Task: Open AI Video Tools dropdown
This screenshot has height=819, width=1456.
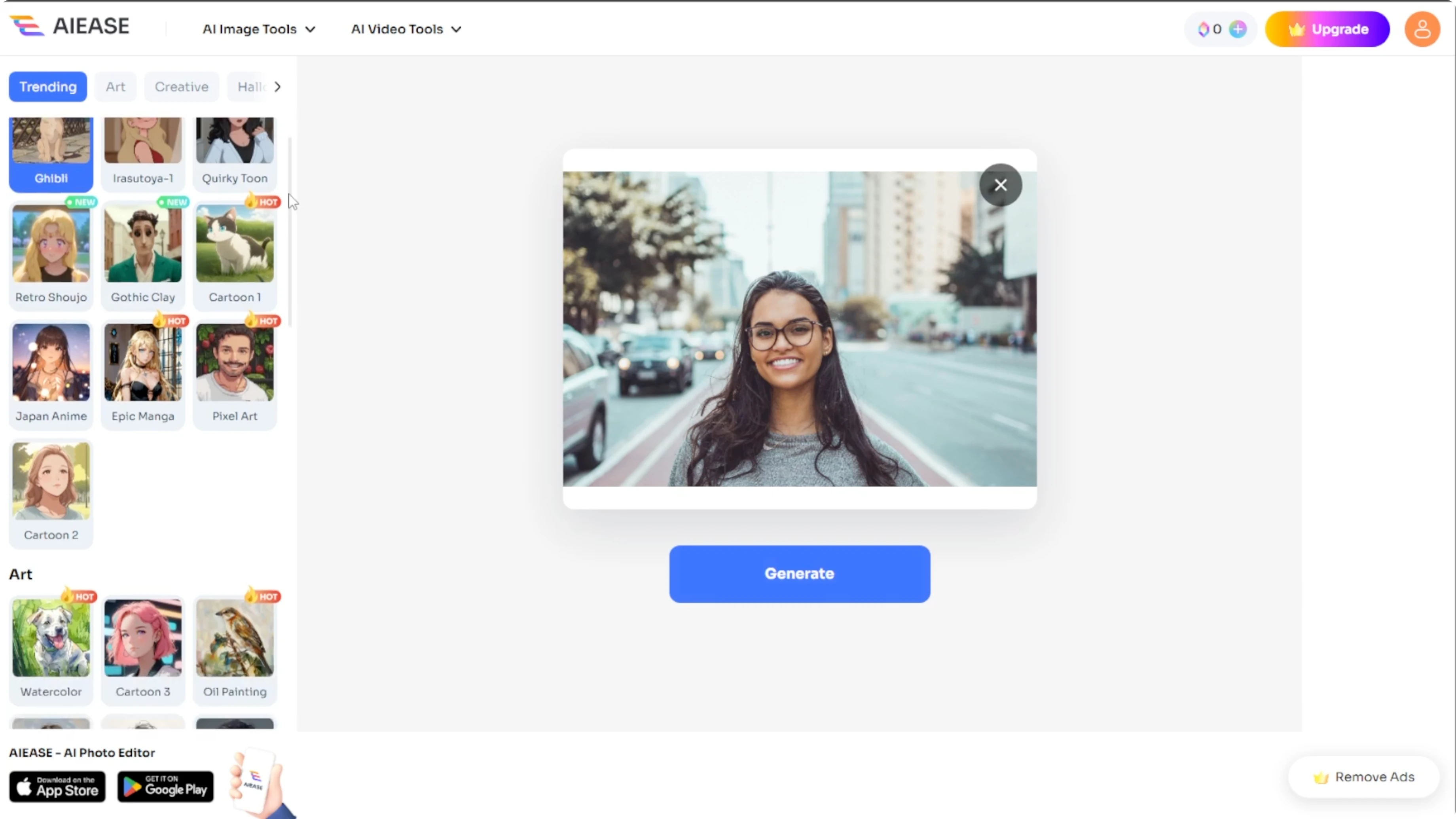Action: point(406,29)
